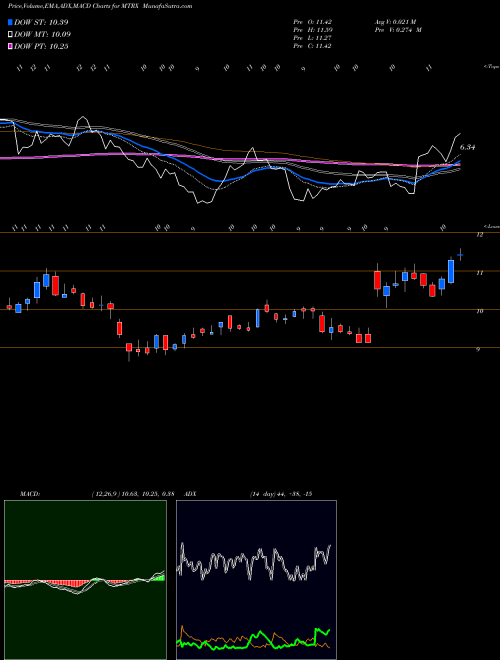Open the green MACD indicator panel
The image size is (500, 660).
coord(85,580)
